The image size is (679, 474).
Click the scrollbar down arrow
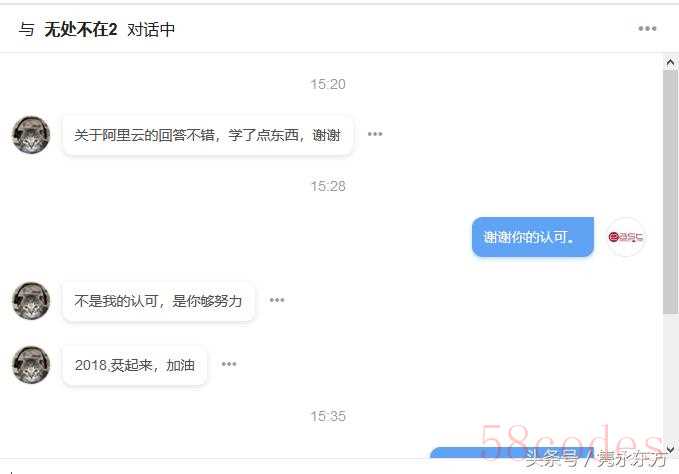(670, 449)
